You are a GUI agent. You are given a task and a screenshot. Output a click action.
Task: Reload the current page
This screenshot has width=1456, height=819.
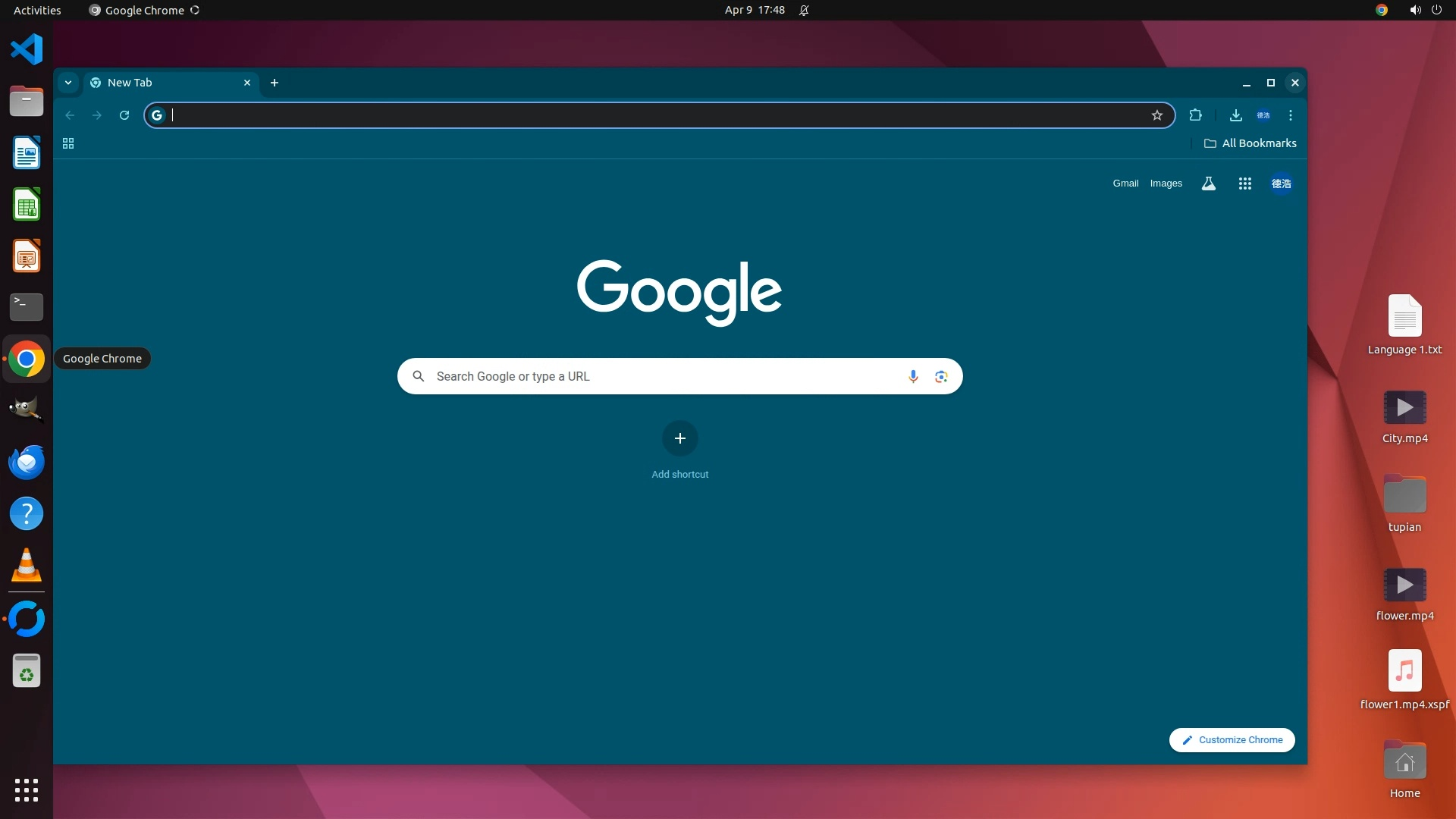click(x=124, y=115)
